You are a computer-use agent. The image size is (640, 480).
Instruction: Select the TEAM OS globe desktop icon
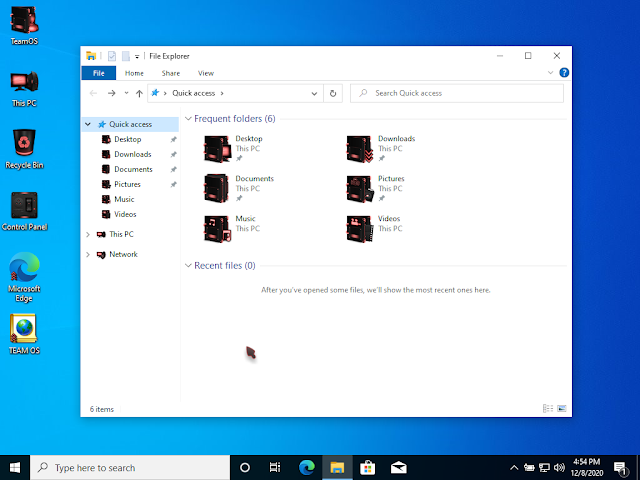[x=24, y=334]
